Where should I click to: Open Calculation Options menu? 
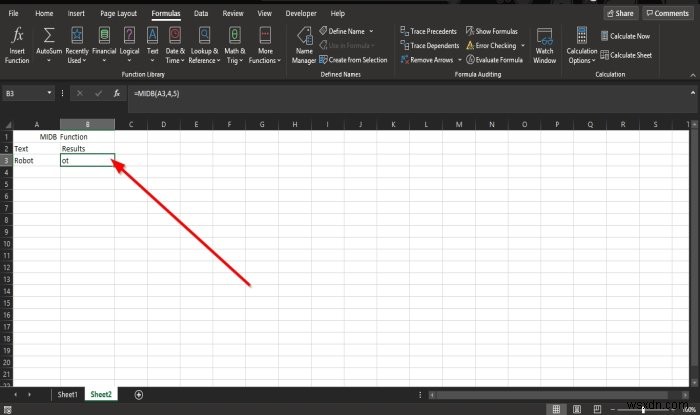(582, 45)
